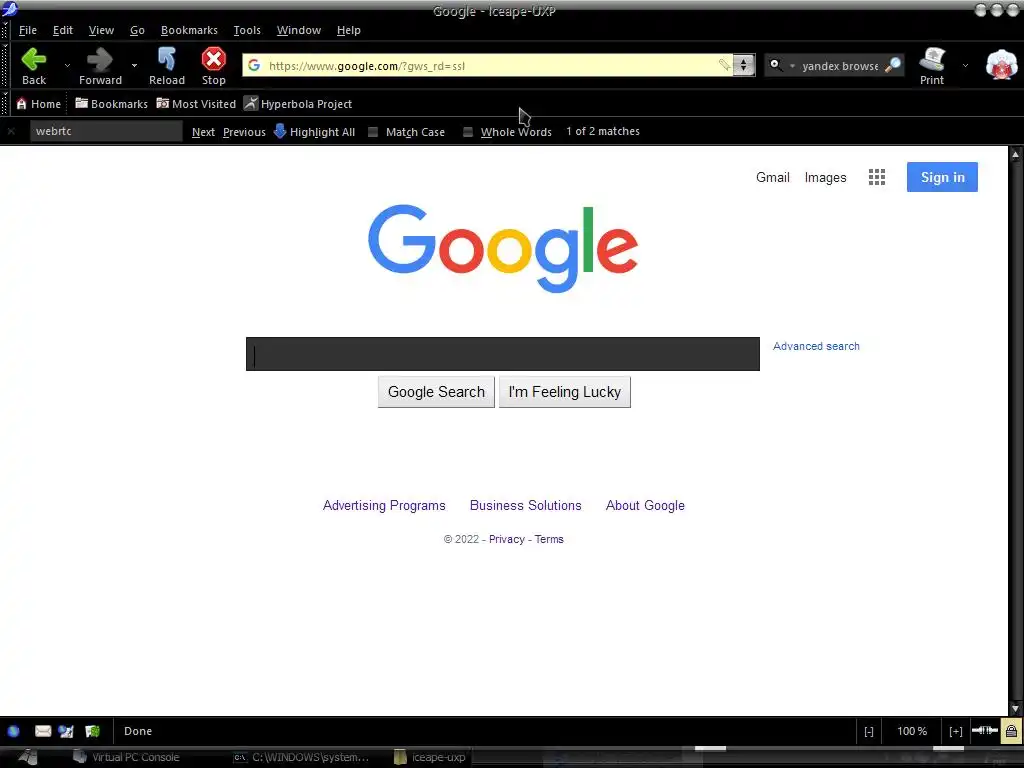This screenshot has width=1024, height=768.
Task: Open the Home bookmark in the toolbar
Action: point(39,104)
